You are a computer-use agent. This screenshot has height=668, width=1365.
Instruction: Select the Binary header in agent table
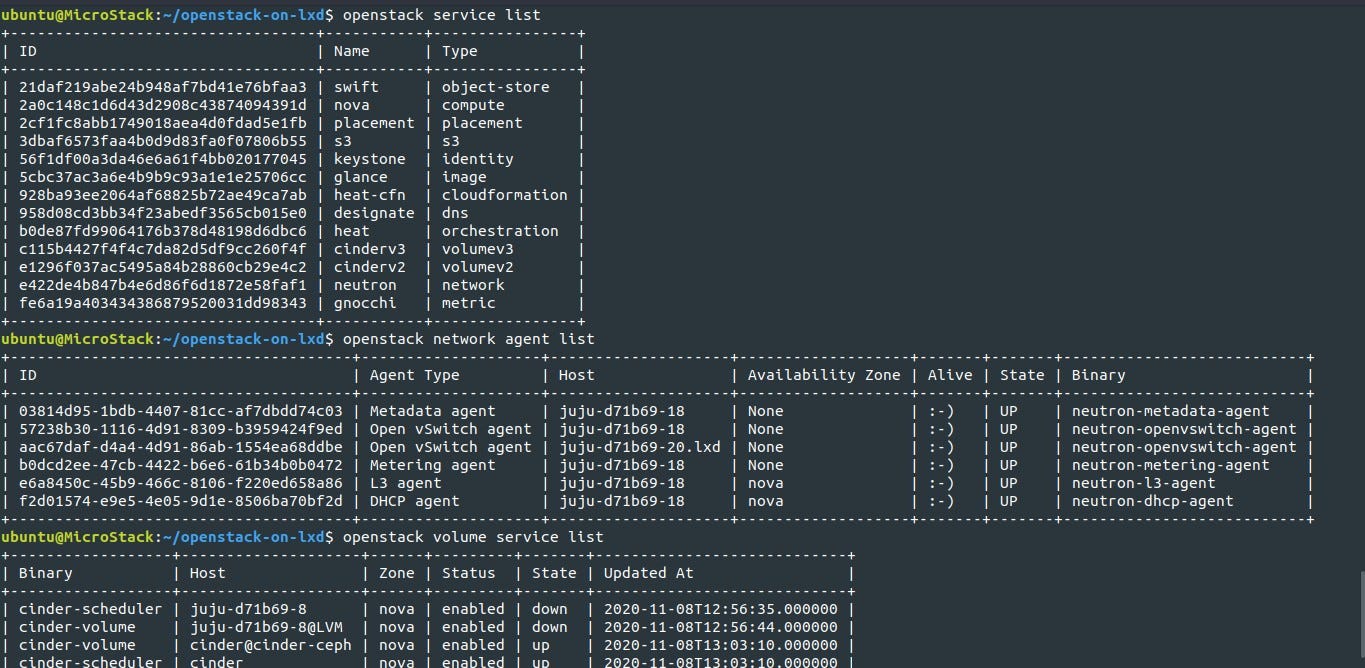(x=1098, y=375)
